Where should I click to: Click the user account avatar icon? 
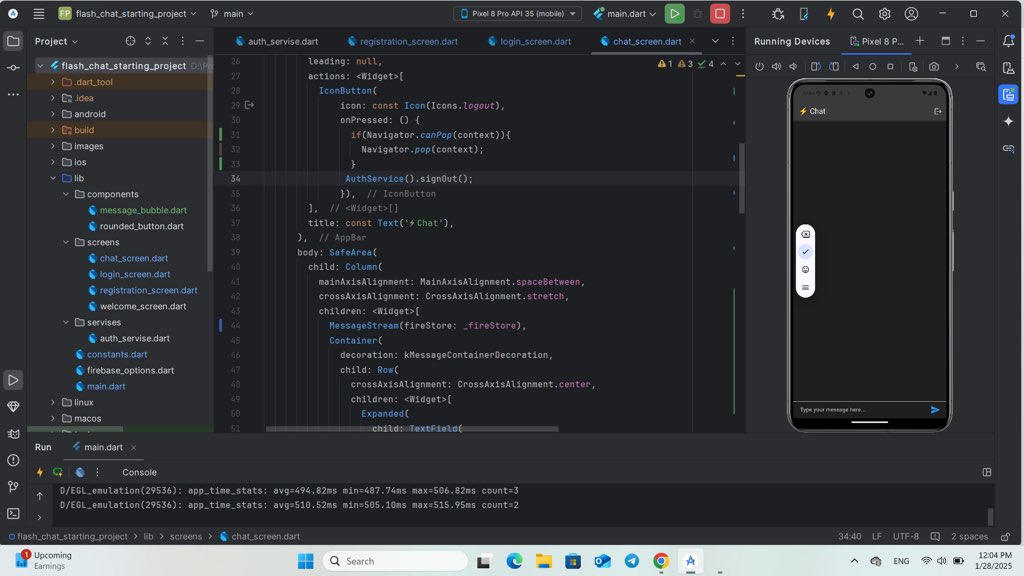tap(911, 14)
